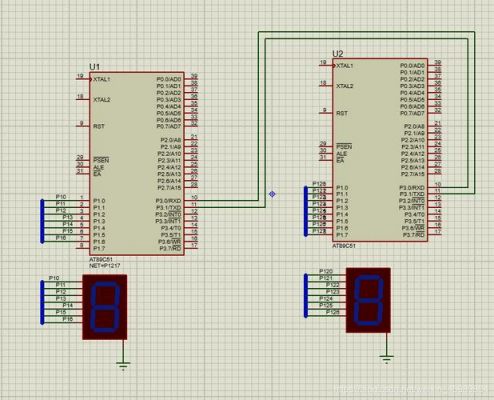Viewport: 494px width, 400px height.
Task: Click the seven-segment display below U1
Action: point(105,307)
